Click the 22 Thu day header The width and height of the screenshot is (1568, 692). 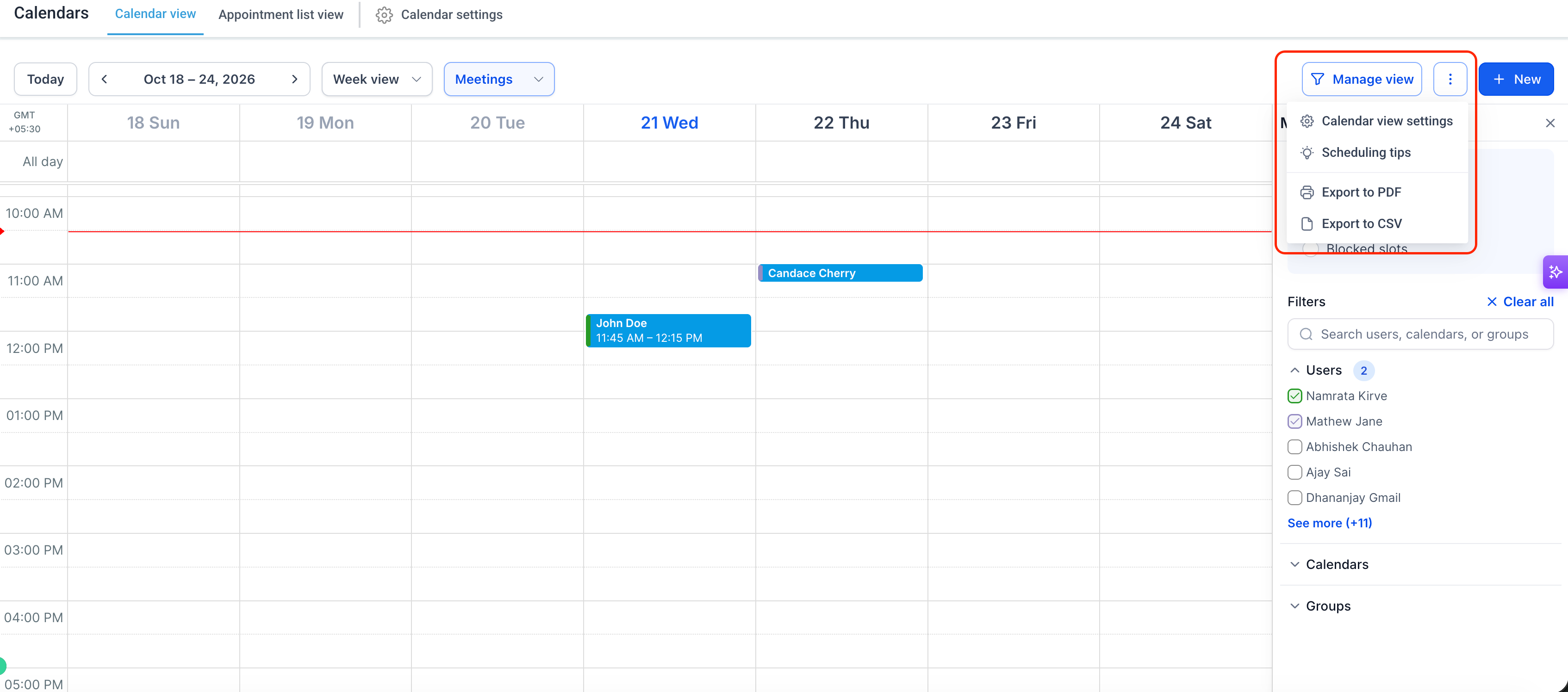click(x=841, y=123)
